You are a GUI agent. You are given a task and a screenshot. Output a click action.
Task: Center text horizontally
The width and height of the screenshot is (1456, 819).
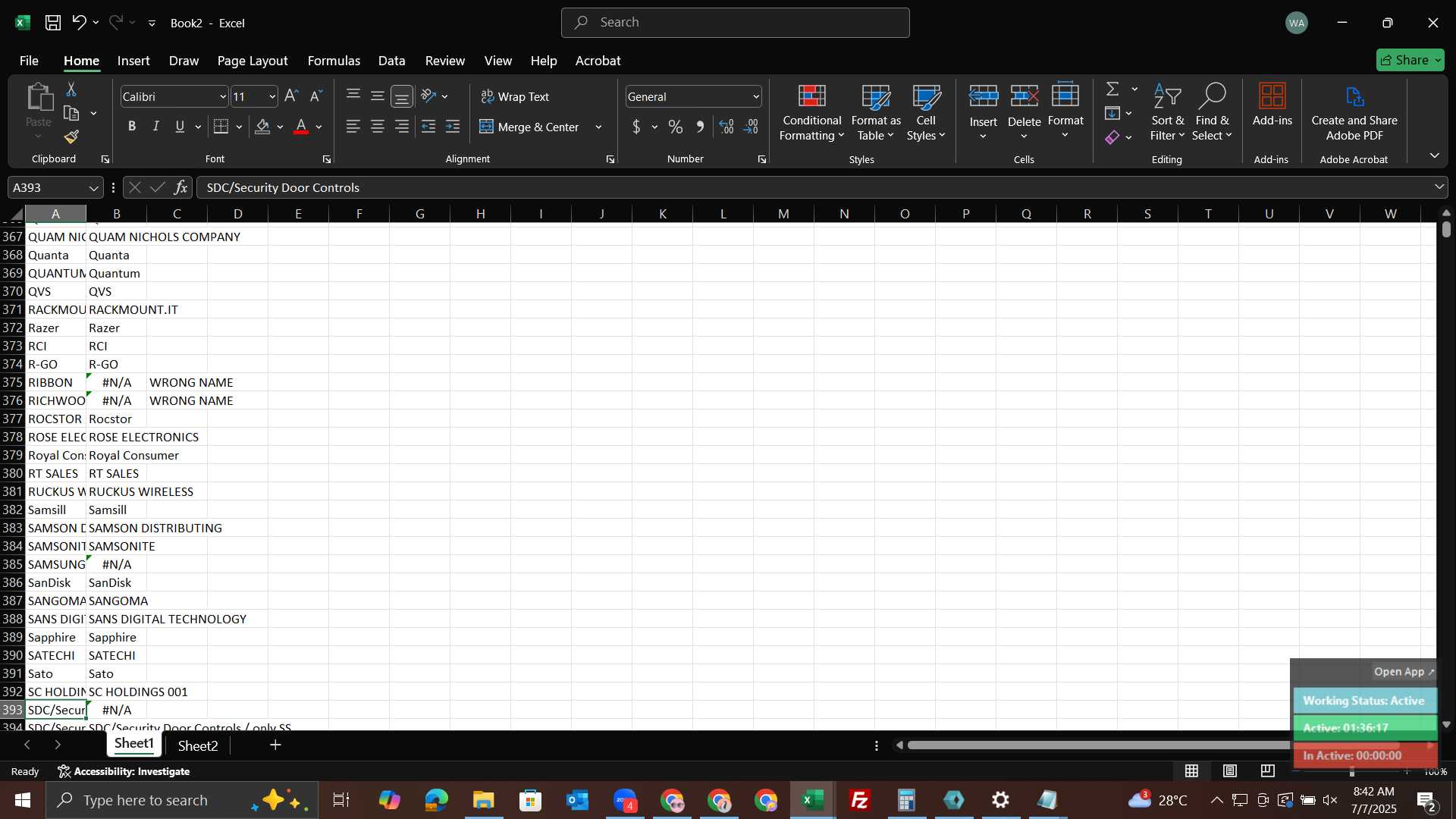pos(378,127)
